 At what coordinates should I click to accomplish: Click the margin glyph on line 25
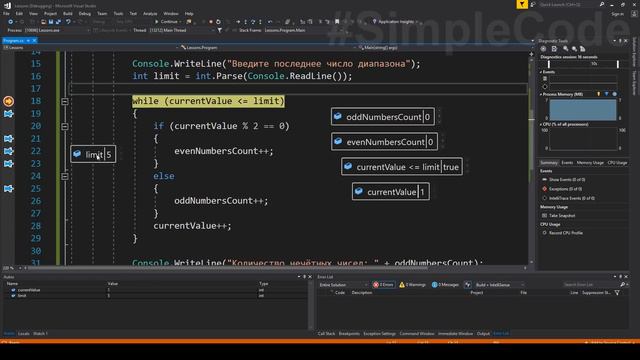coord(8,189)
